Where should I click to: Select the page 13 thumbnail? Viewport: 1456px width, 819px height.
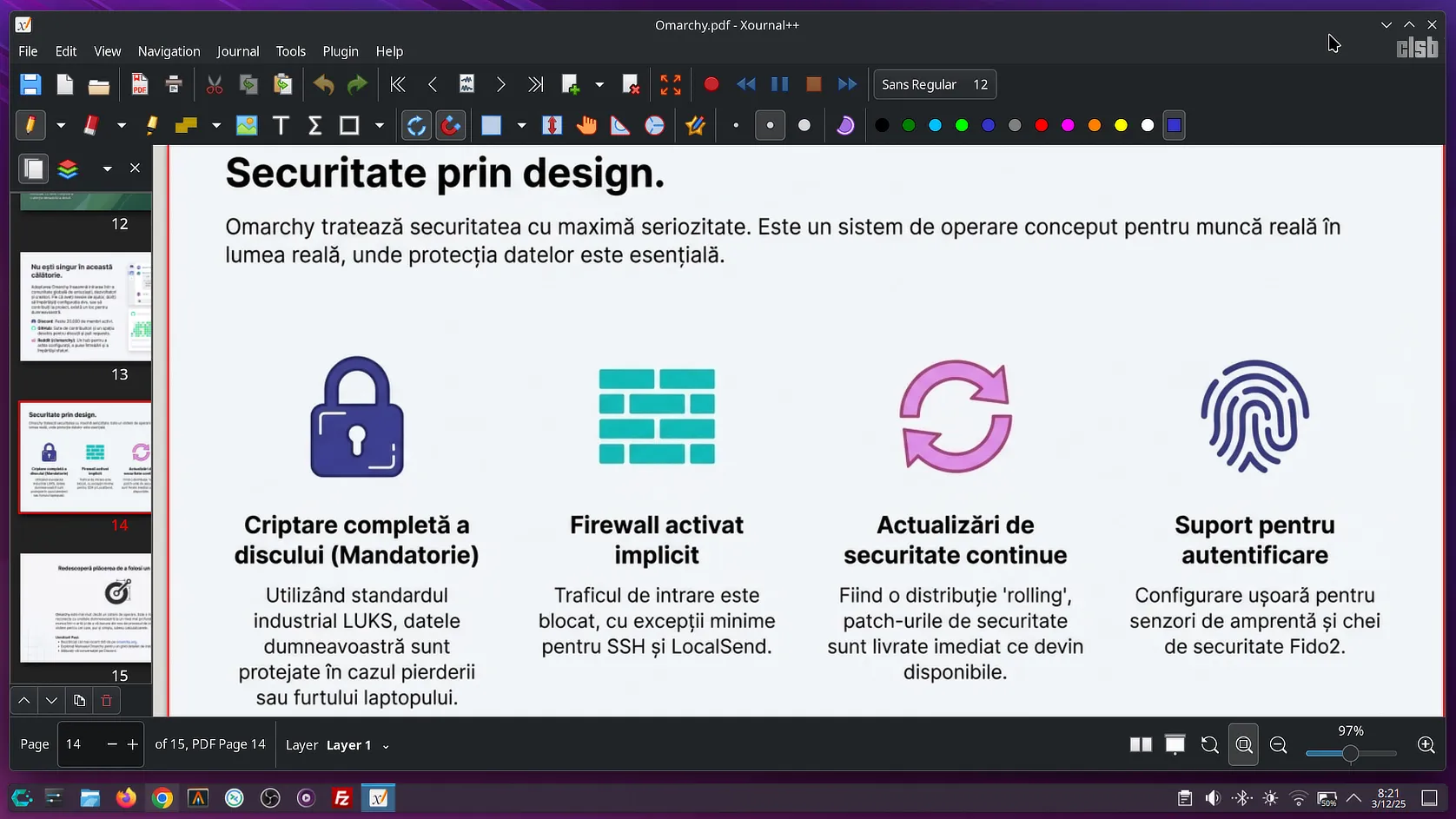(85, 307)
